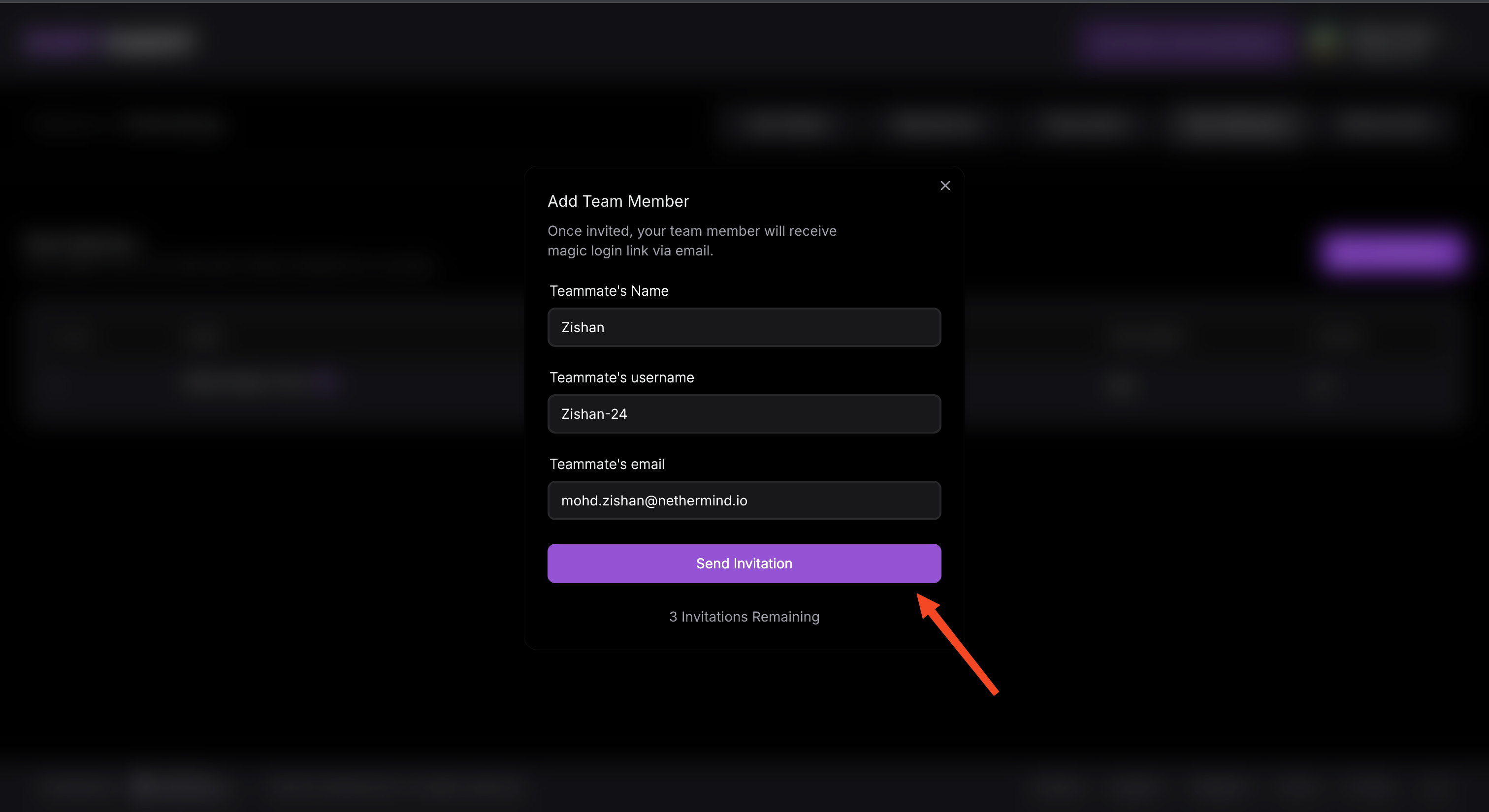The width and height of the screenshot is (1489, 812).
Task: Click the 'Add Team Member' heading
Action: [618, 201]
